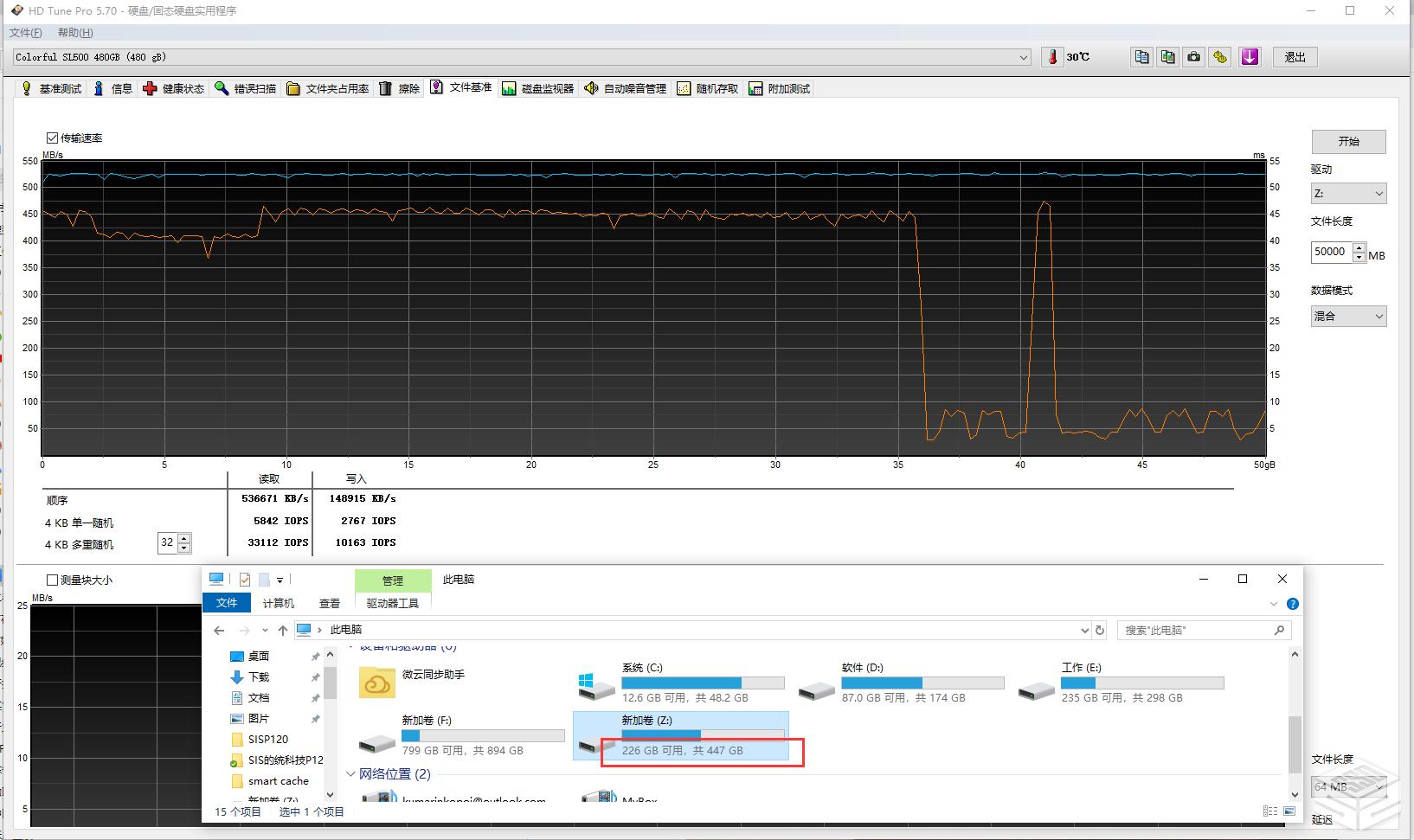Viewport: 1414px width, 840px height.
Task: Click the camera save screenshot icon
Action: pyautogui.click(x=1193, y=57)
